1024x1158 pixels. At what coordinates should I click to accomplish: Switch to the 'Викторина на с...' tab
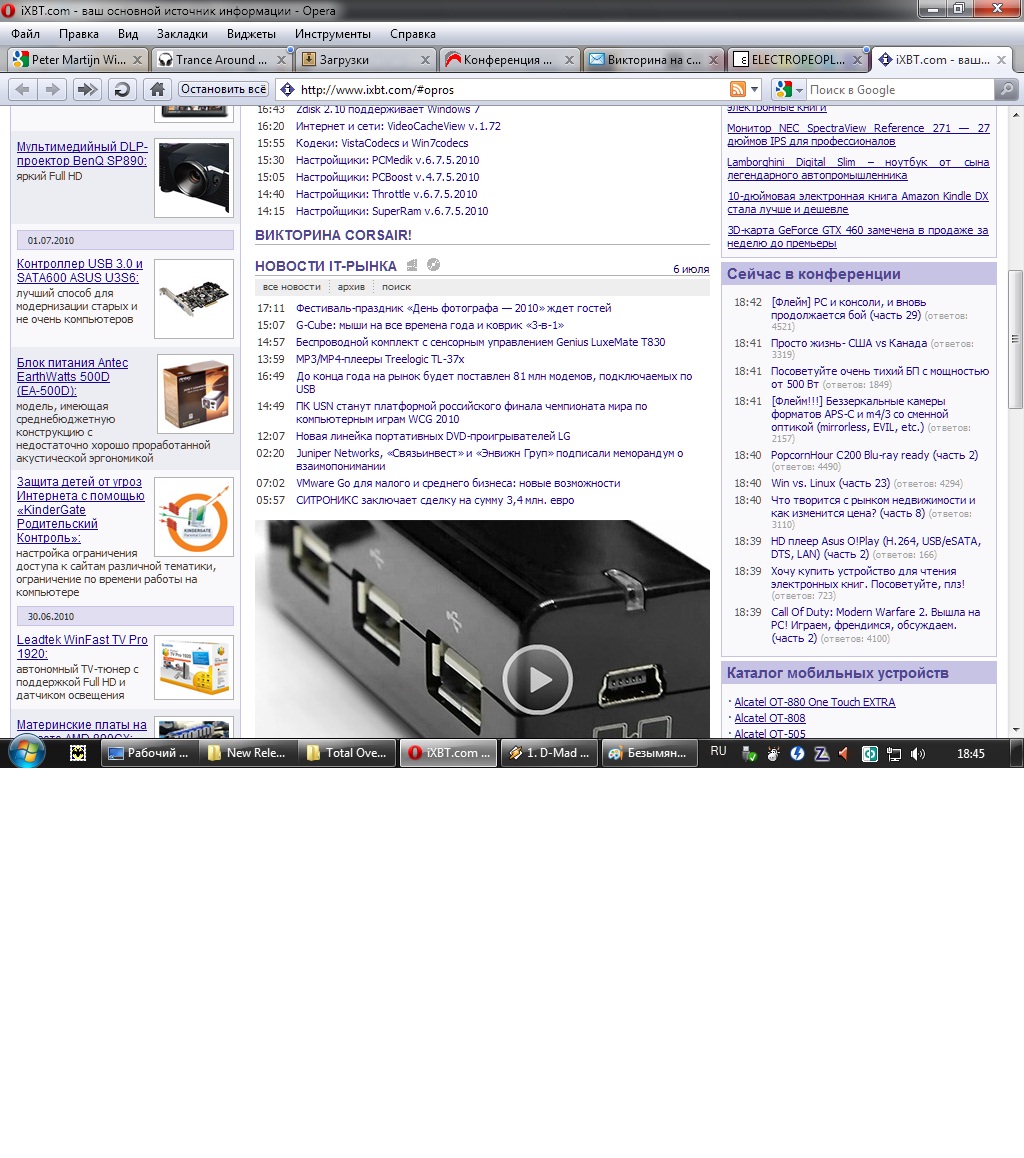653,60
